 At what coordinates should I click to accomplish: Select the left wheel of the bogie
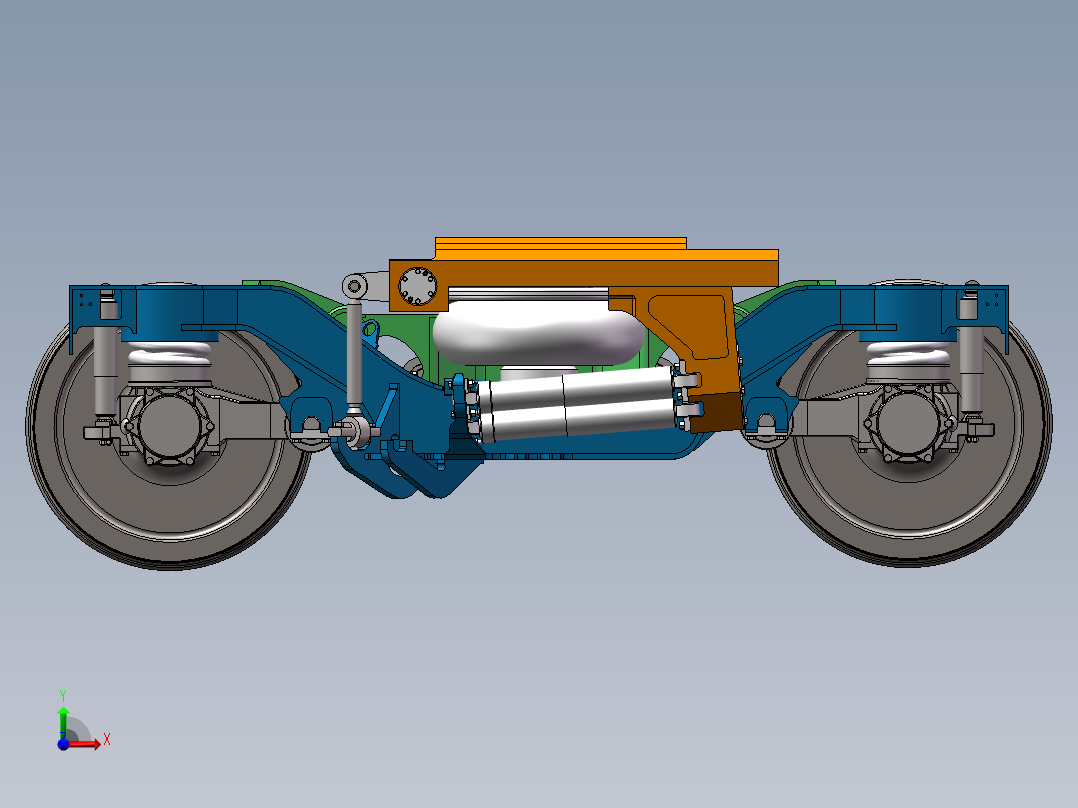click(167, 509)
